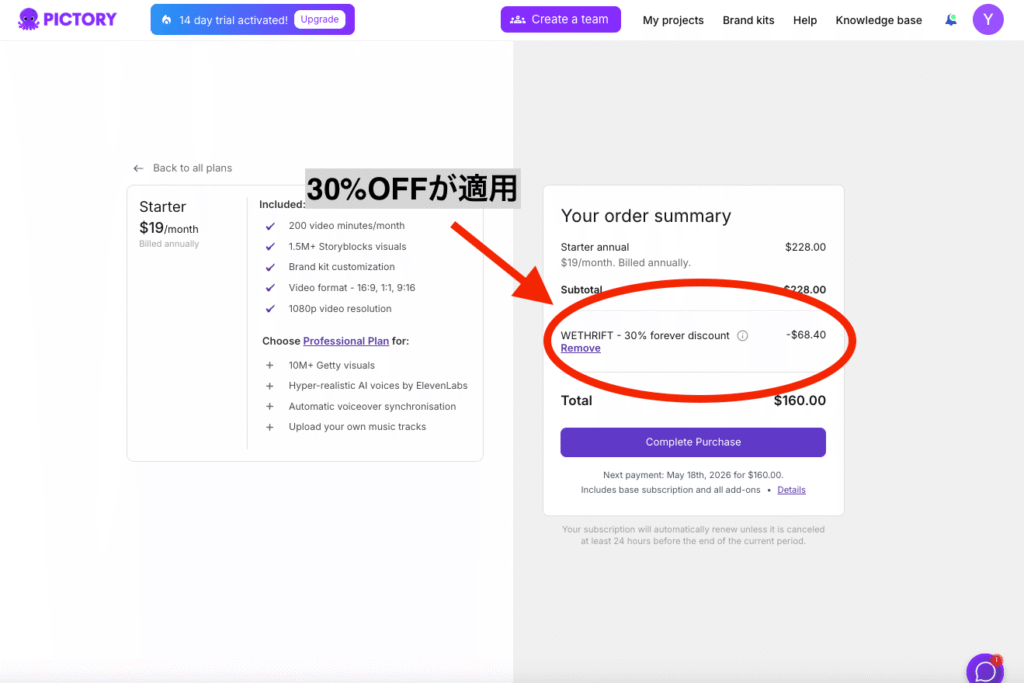Open My projects in the top navigation
Screen dimensions: 1024x683
pyautogui.click(x=673, y=20)
